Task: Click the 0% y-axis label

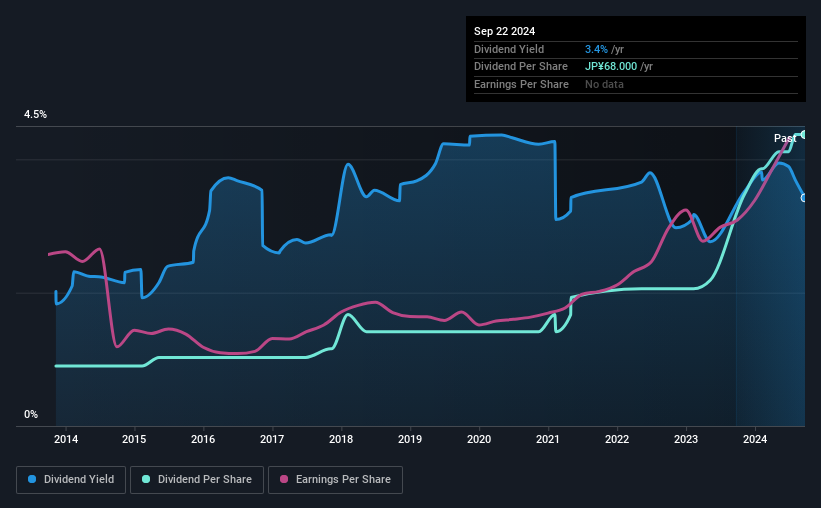Action: tap(31, 414)
